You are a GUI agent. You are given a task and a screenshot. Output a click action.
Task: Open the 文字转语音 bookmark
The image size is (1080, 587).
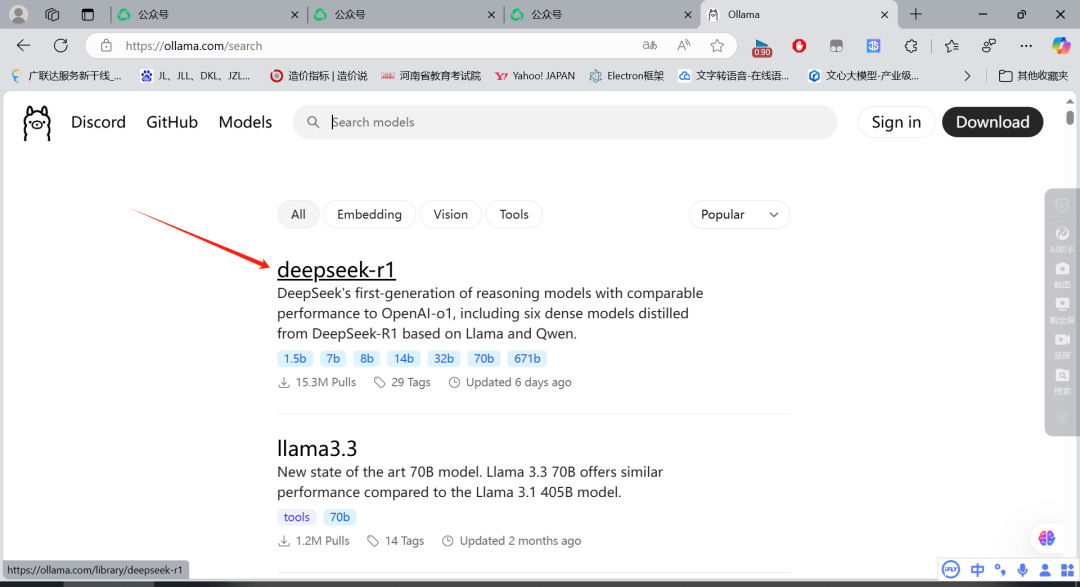[x=734, y=76]
